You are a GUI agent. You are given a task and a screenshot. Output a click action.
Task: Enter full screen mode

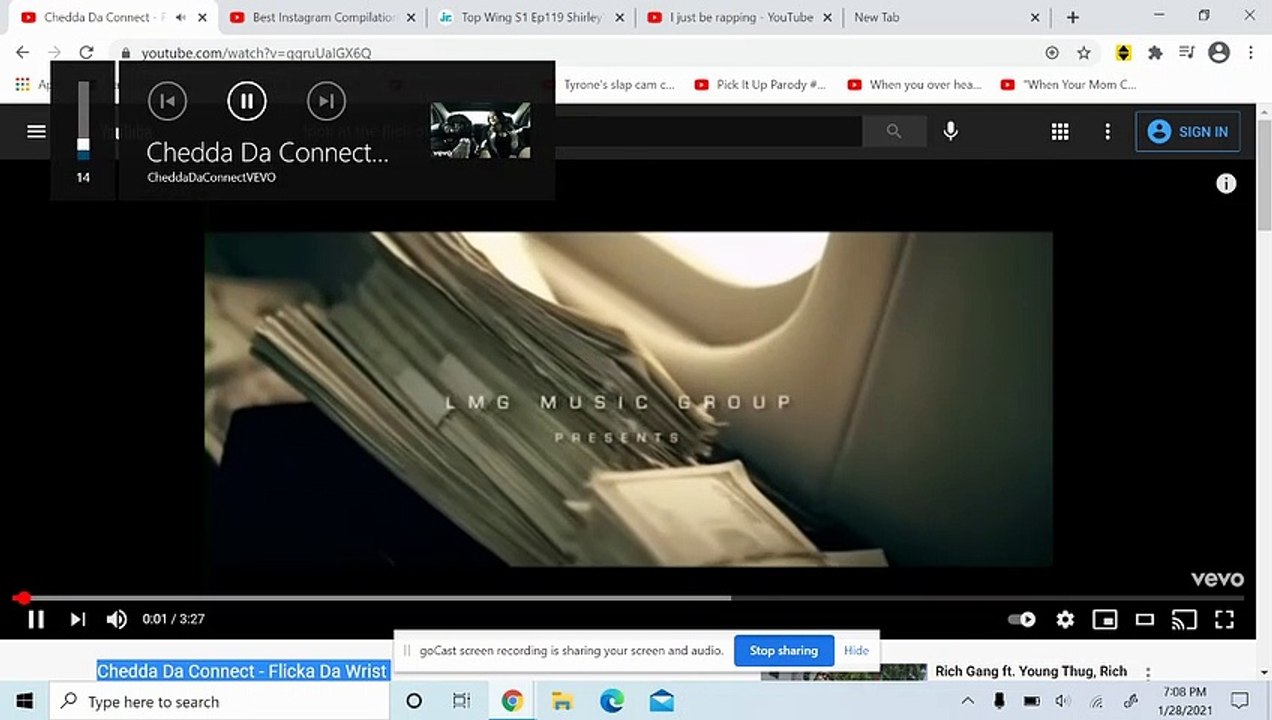pos(1224,620)
